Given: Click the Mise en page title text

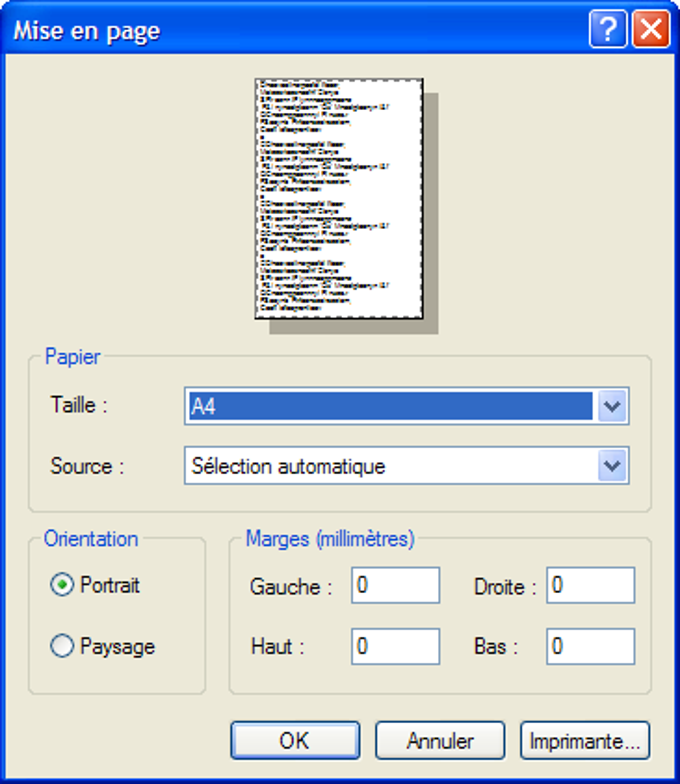Looking at the screenshot, I should 86,31.
